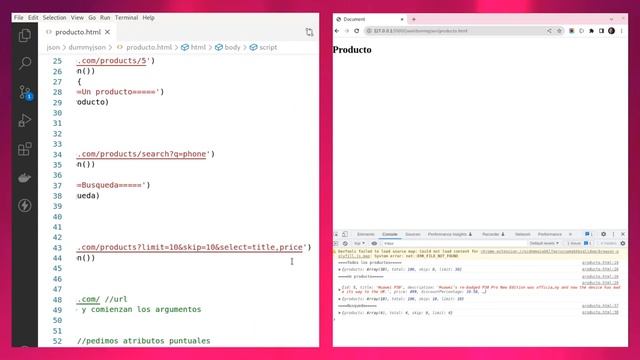
Task: Clear the console with the clear icon
Action: (345, 243)
